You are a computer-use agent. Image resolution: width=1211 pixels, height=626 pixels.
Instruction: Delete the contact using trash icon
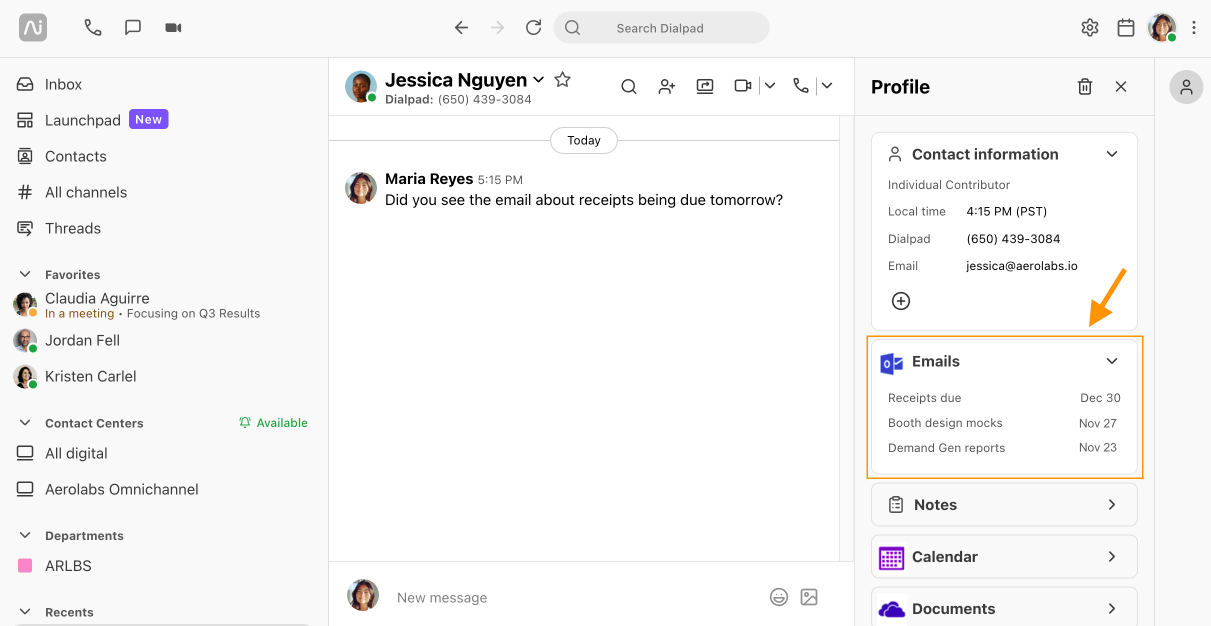pyautogui.click(x=1085, y=87)
